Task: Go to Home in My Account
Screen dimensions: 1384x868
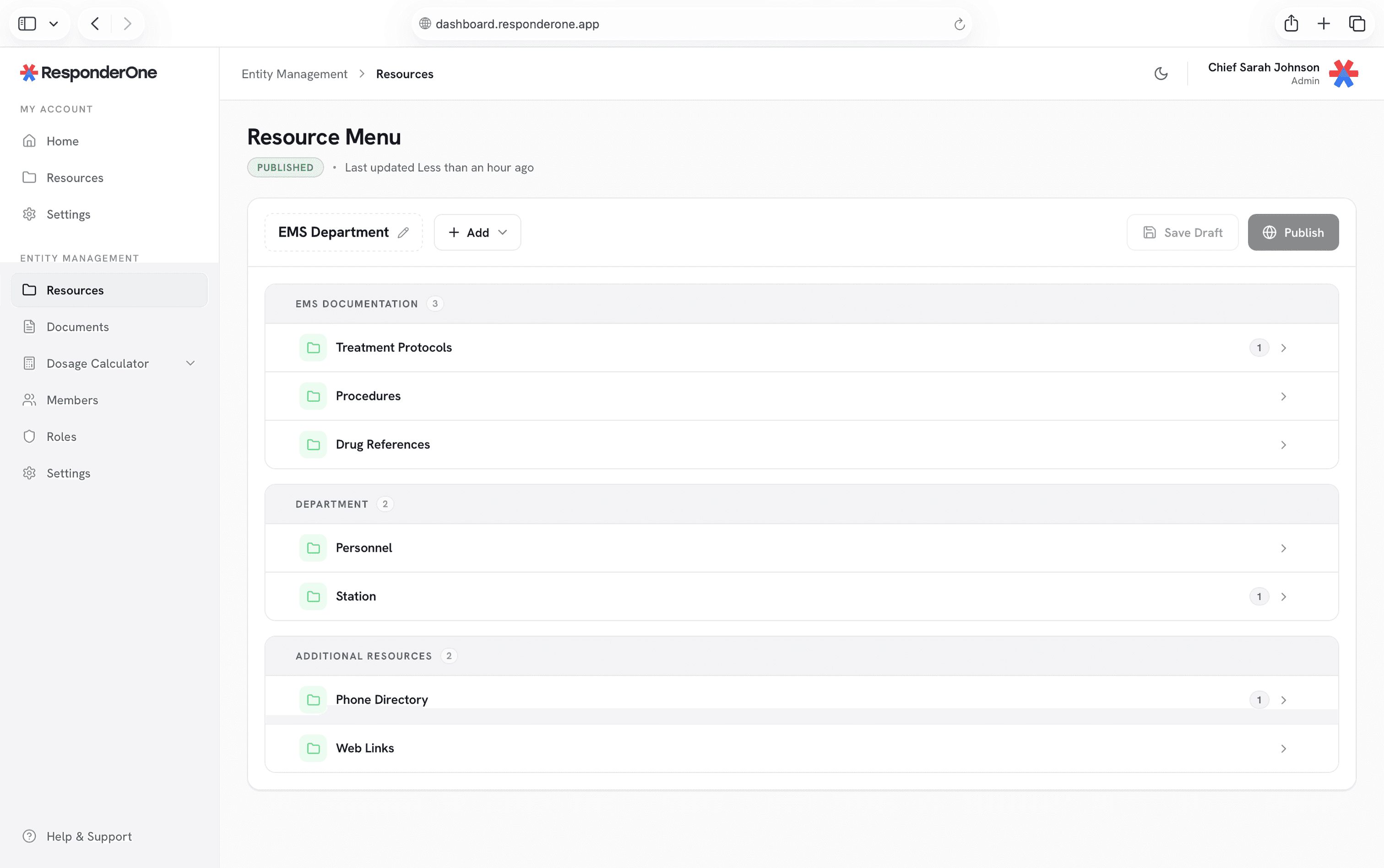Action: pyautogui.click(x=109, y=141)
